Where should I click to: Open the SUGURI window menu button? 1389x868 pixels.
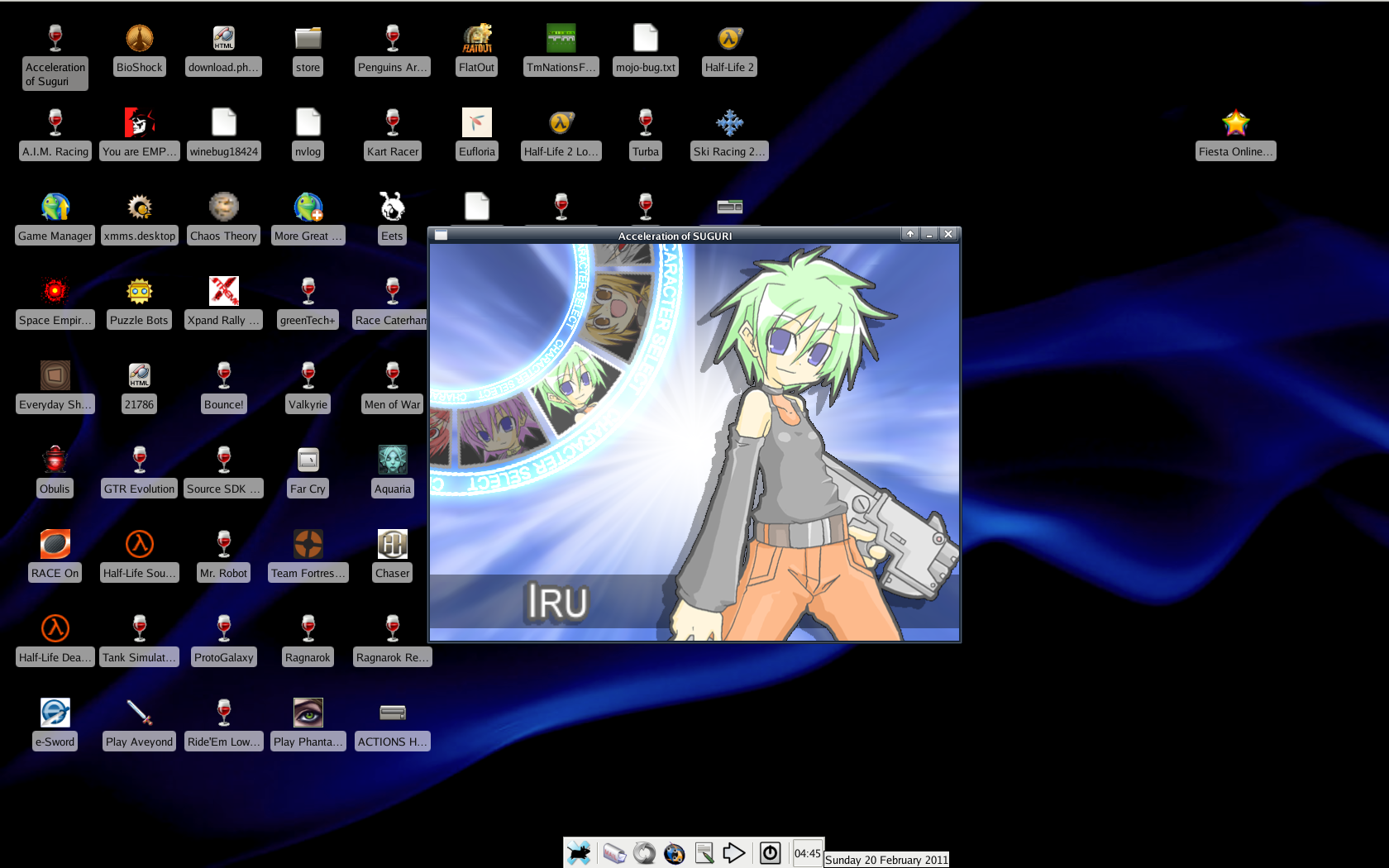tap(442, 235)
